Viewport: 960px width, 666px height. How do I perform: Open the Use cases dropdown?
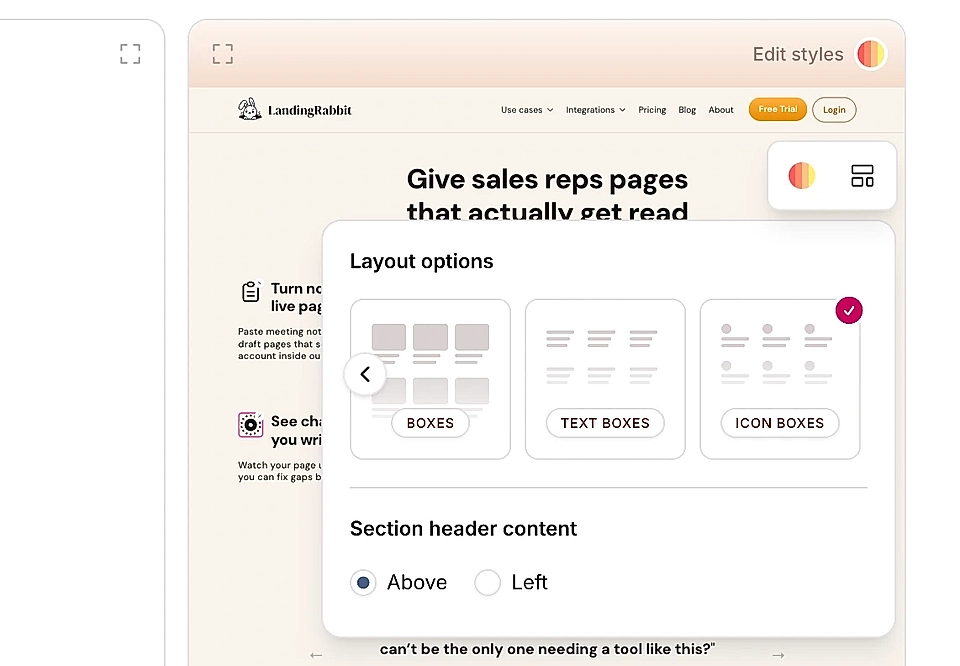tap(526, 110)
